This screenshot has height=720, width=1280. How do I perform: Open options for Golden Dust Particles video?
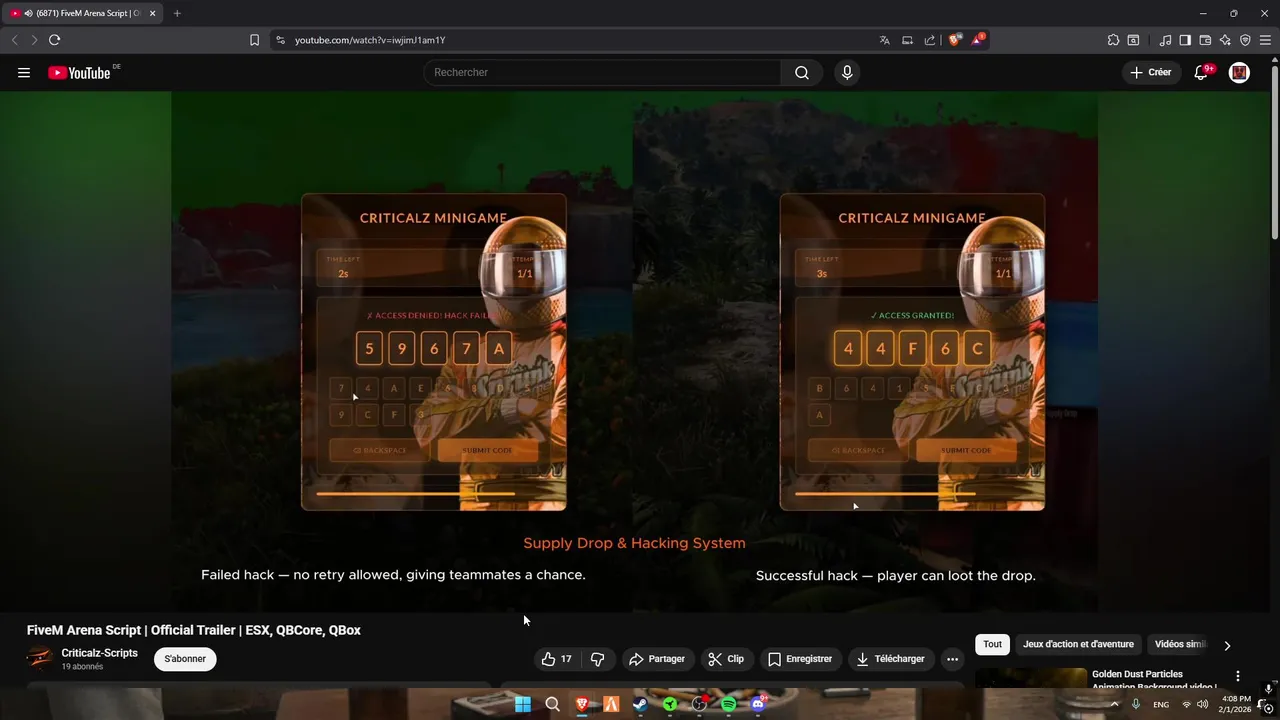point(1238,676)
